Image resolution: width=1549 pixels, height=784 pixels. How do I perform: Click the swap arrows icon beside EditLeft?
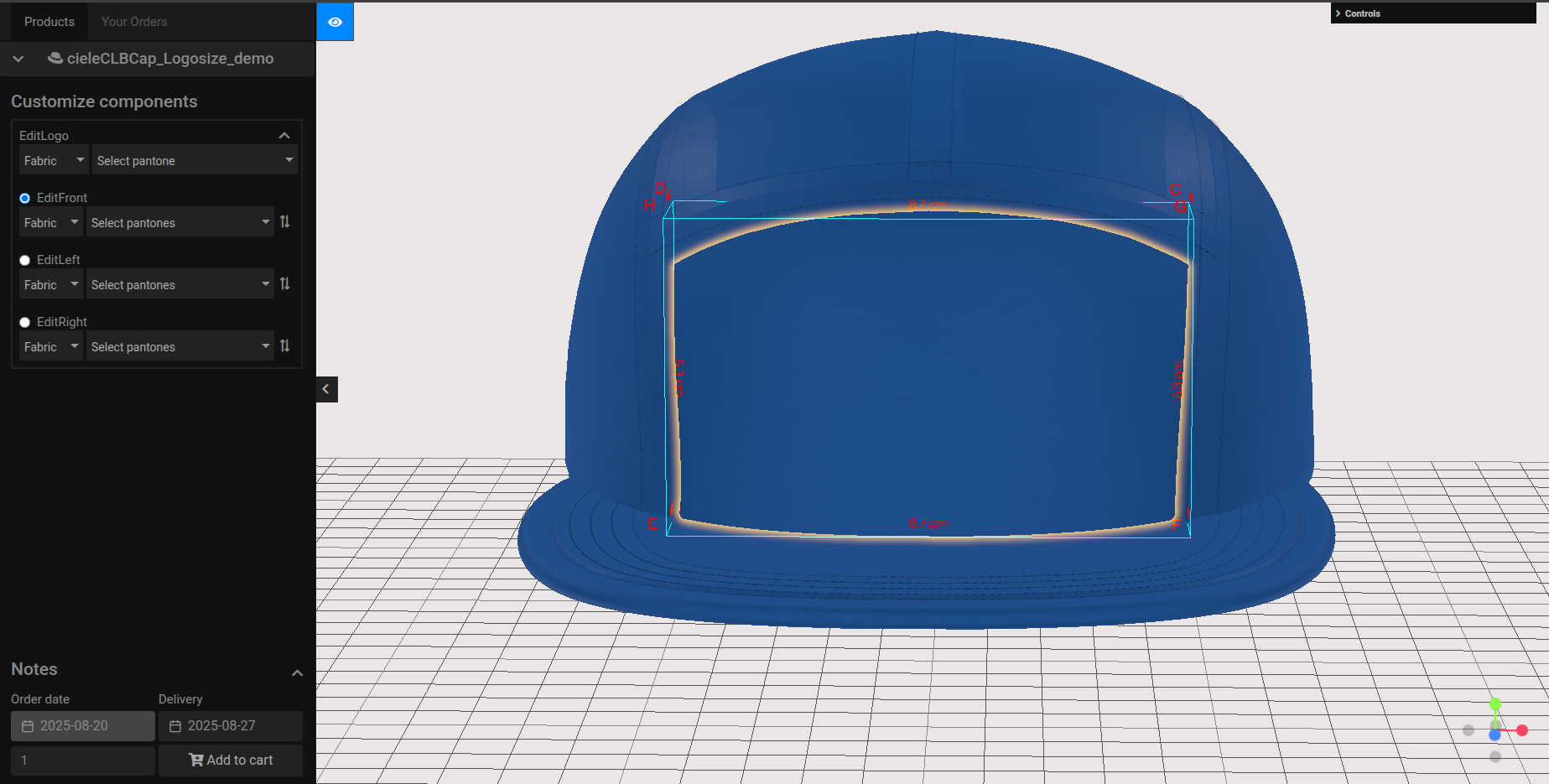click(x=285, y=284)
